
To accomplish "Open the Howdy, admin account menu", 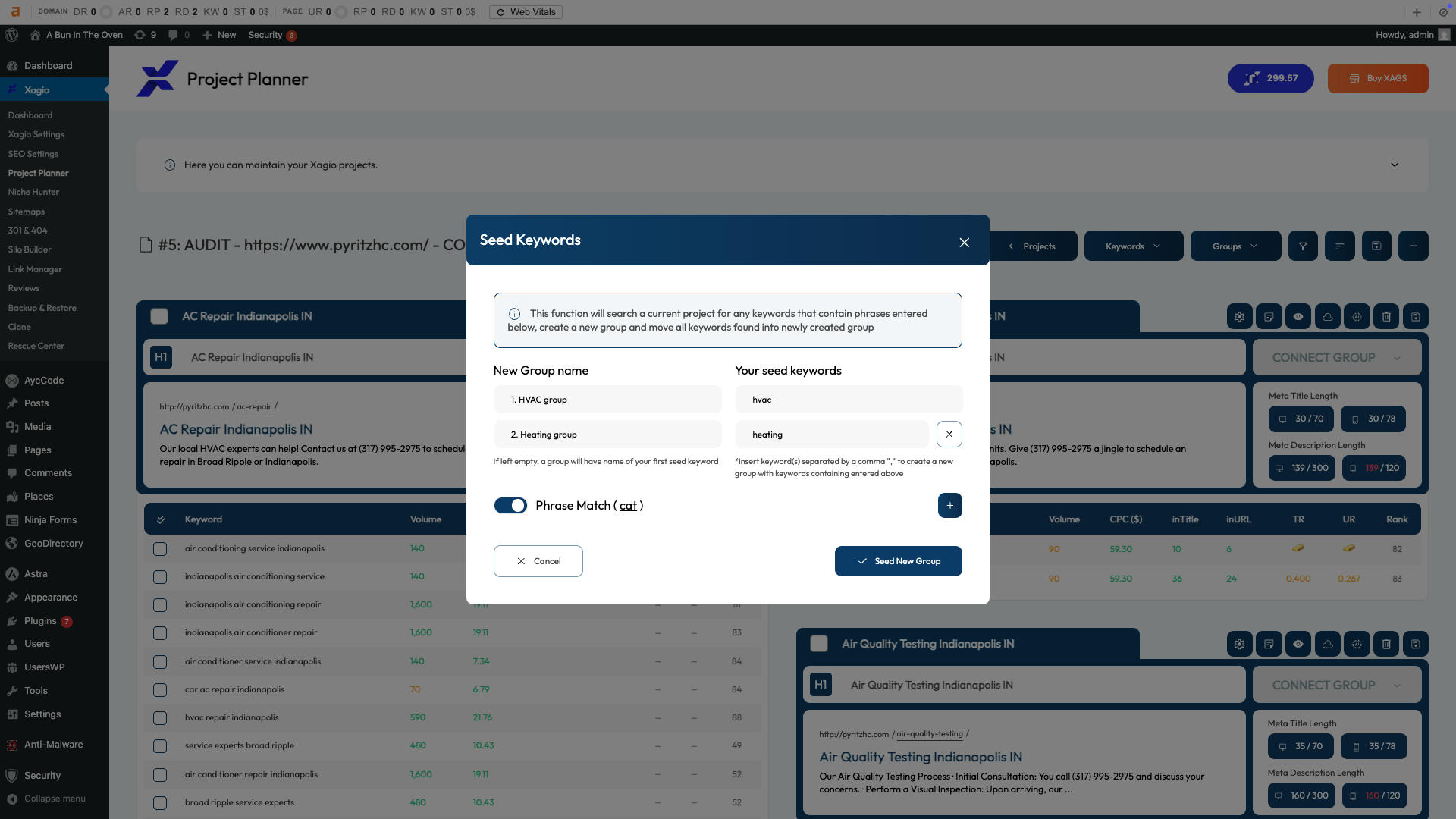I will (1412, 35).
